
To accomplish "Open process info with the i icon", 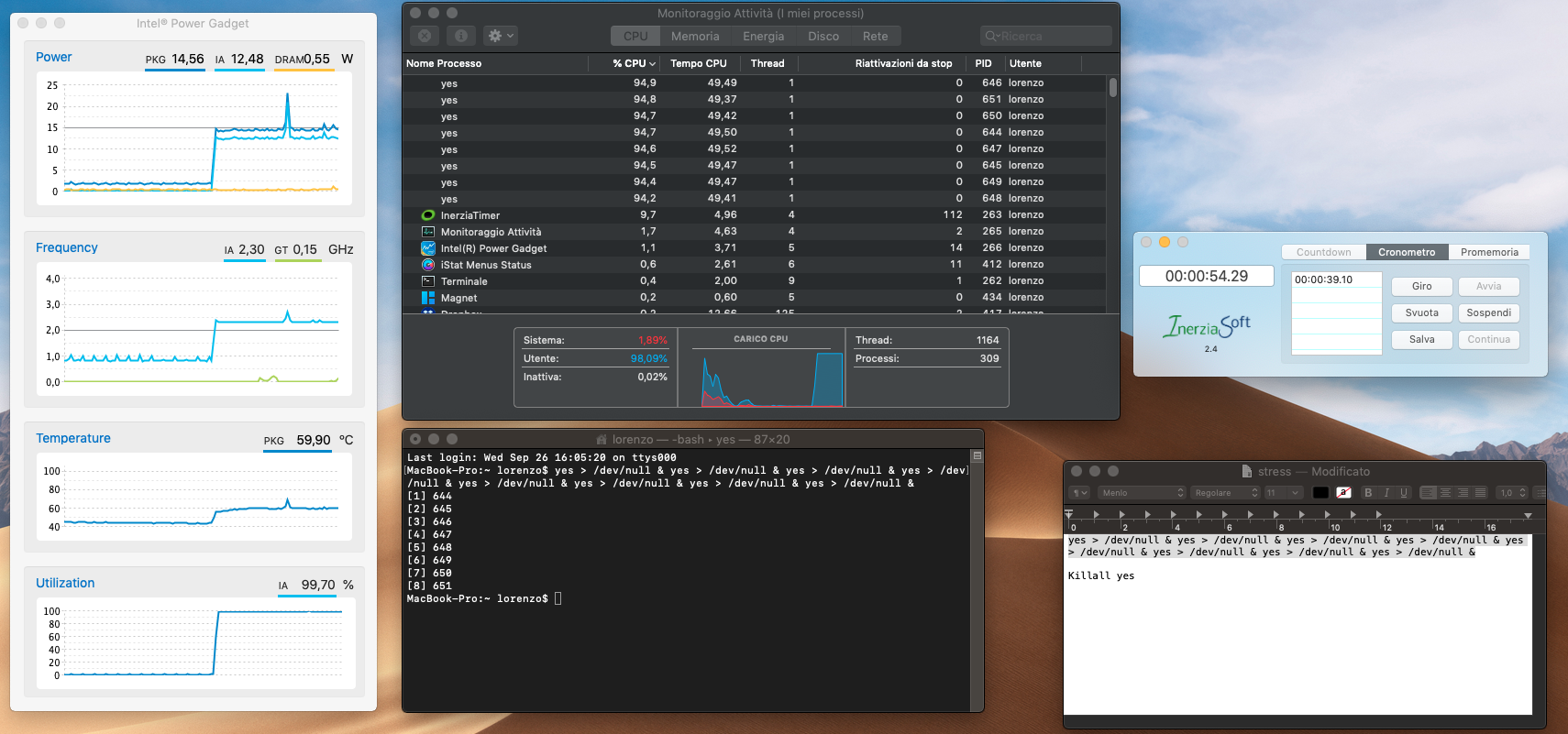I will 460,36.
